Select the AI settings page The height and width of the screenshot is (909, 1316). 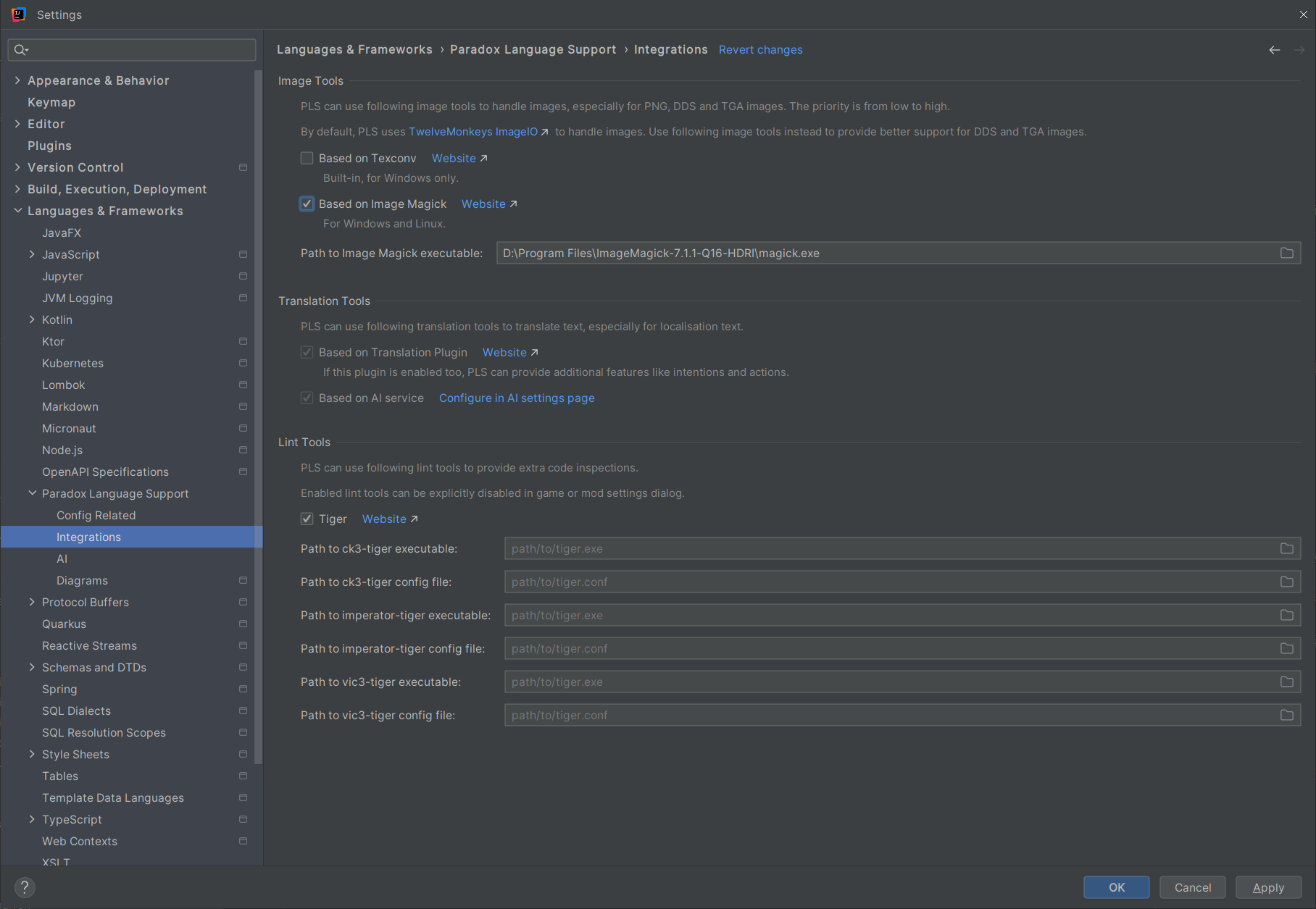(62, 558)
